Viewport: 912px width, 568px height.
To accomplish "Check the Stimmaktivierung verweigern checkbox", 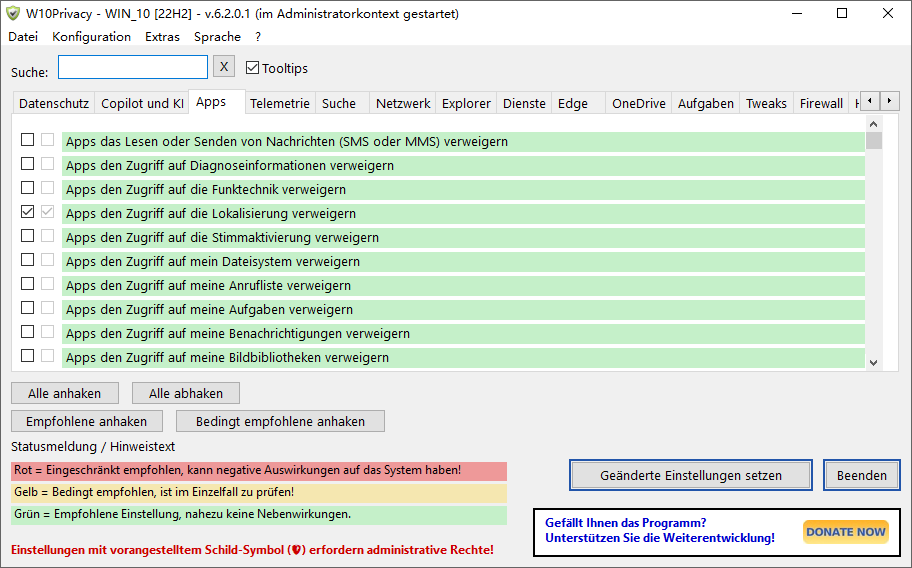I will point(27,235).
